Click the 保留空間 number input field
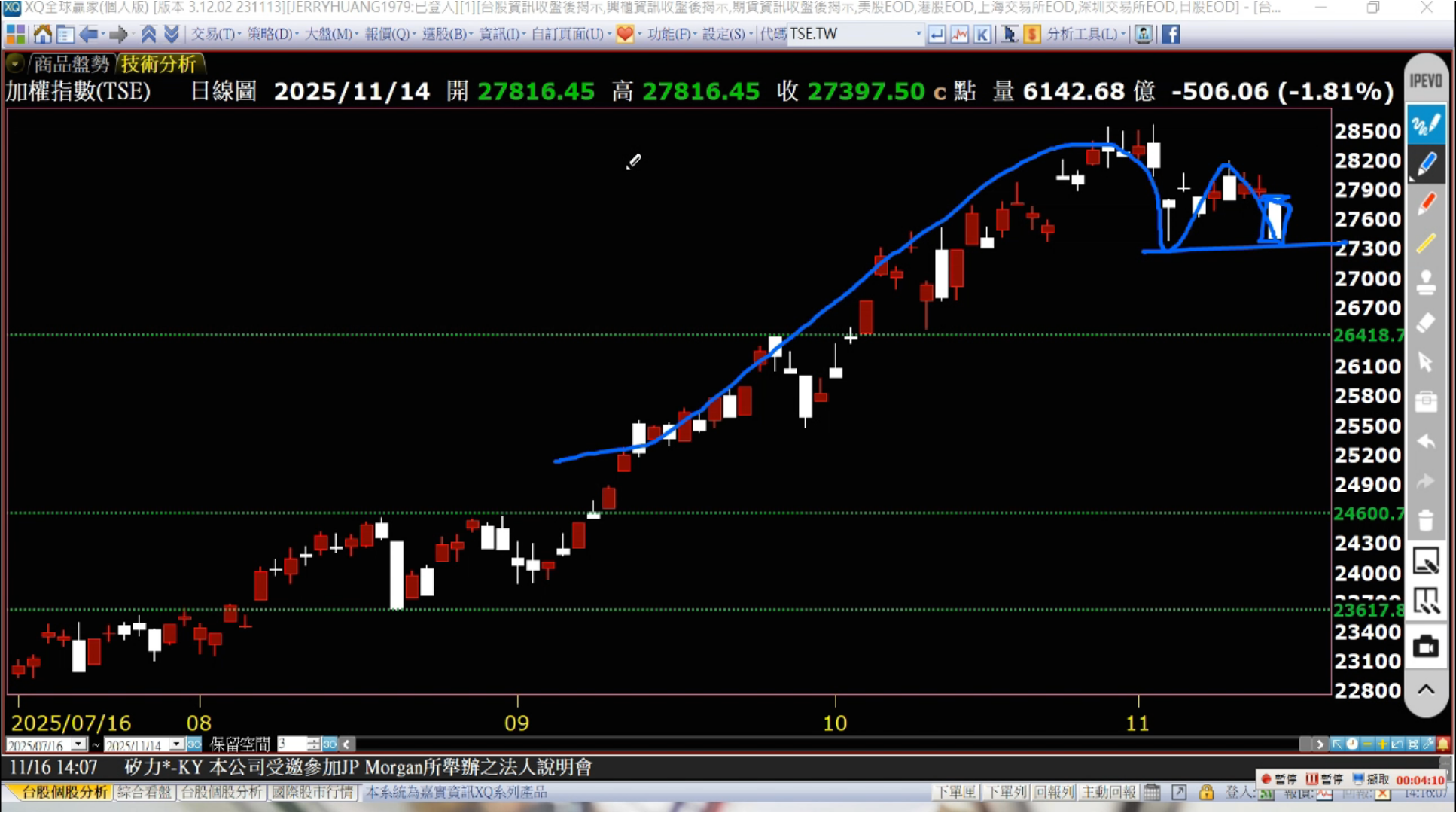This screenshot has width=1456, height=813. (x=292, y=744)
